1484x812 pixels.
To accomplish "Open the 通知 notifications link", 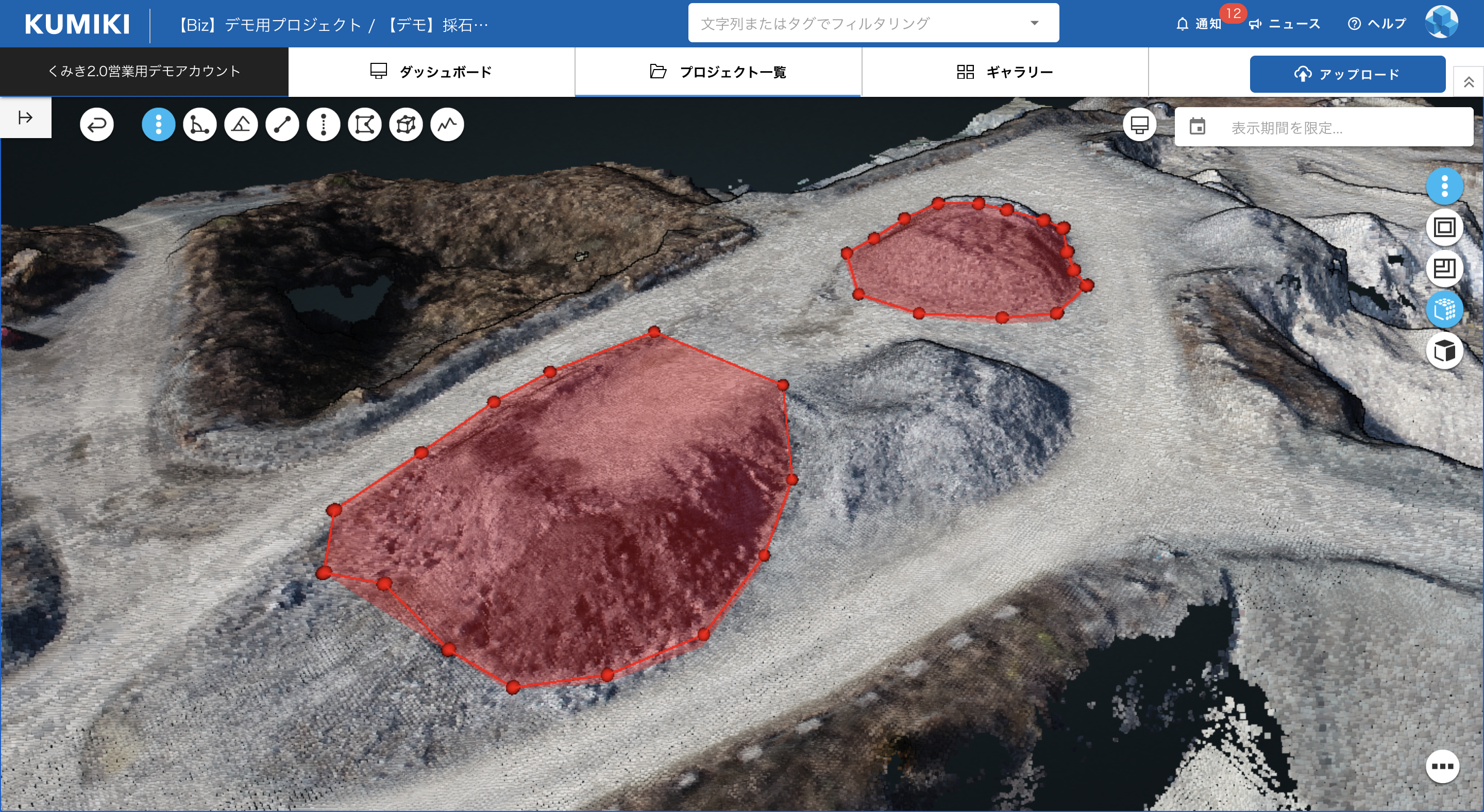I will [x=1200, y=24].
